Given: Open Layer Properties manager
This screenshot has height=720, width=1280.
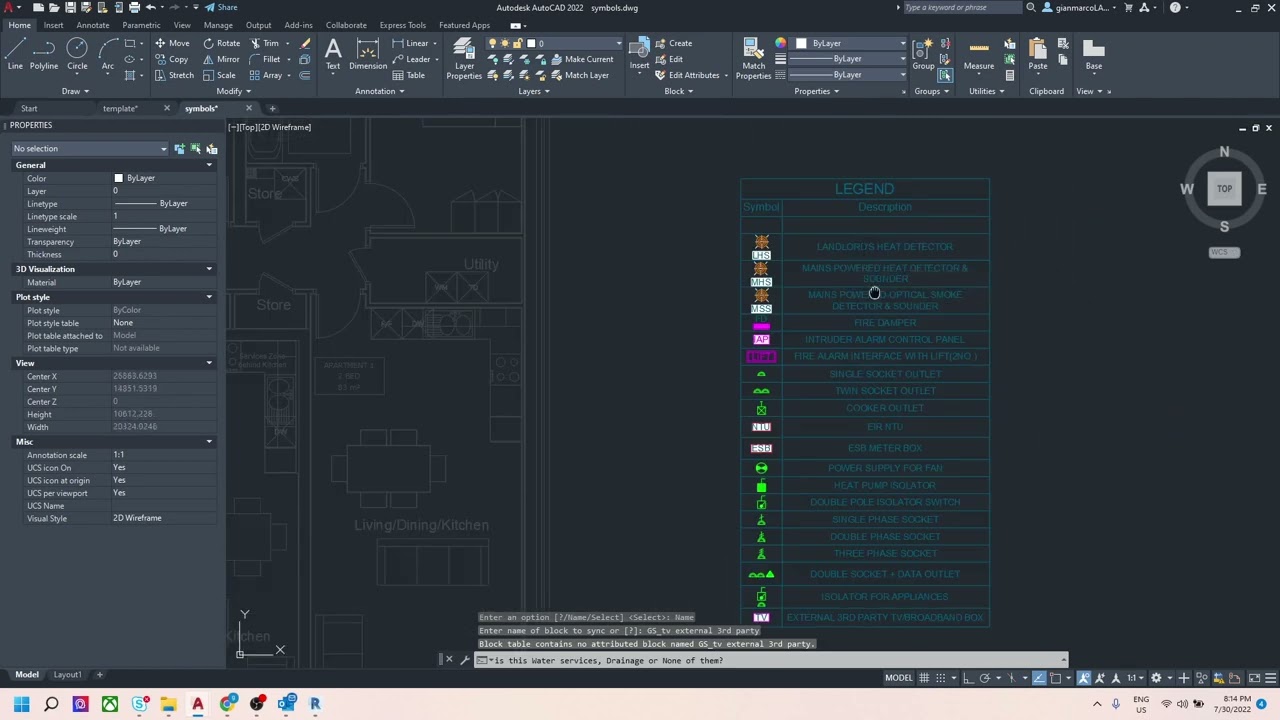Looking at the screenshot, I should click(464, 59).
